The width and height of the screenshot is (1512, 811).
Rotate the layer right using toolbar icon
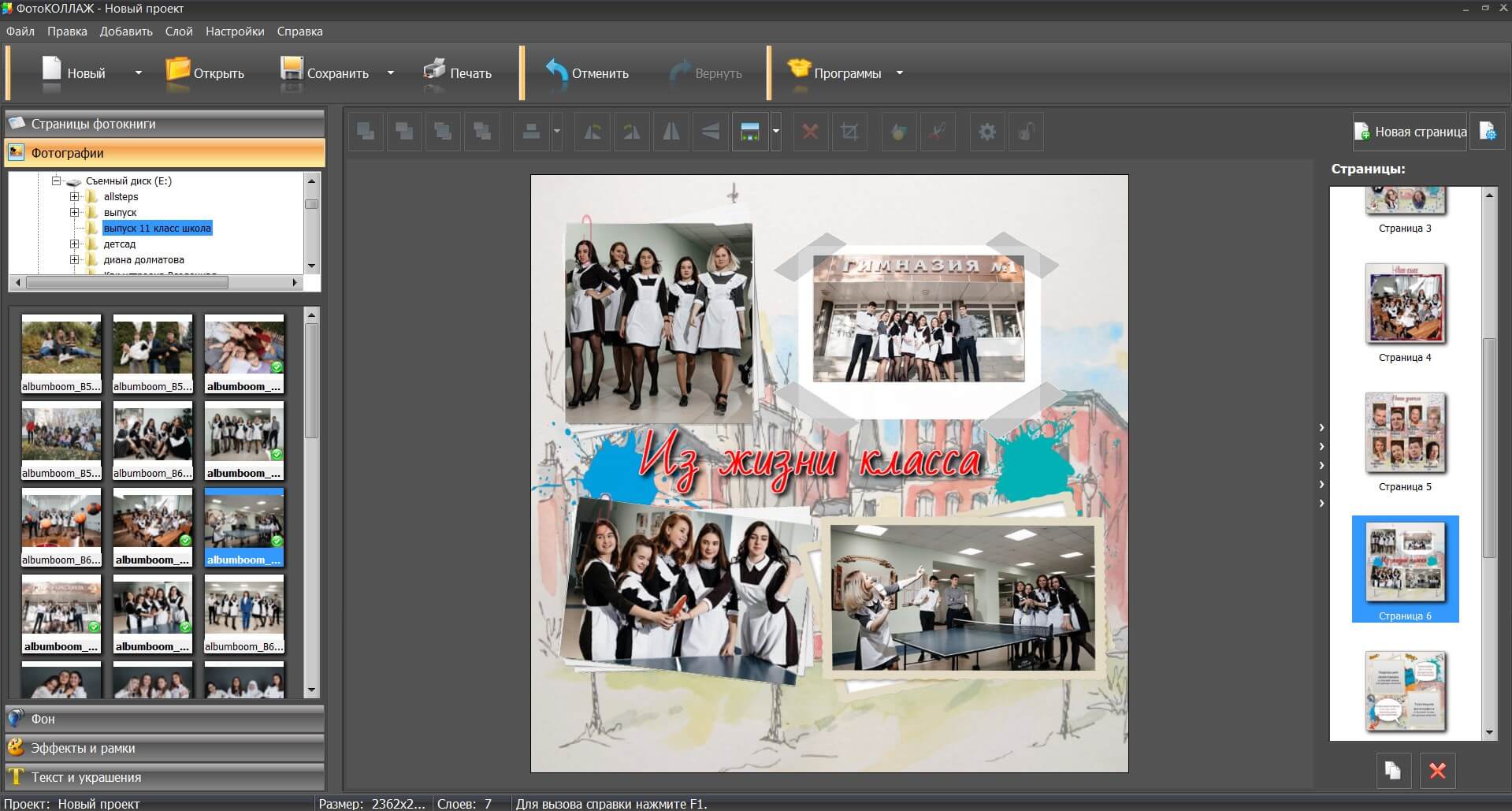(x=632, y=132)
